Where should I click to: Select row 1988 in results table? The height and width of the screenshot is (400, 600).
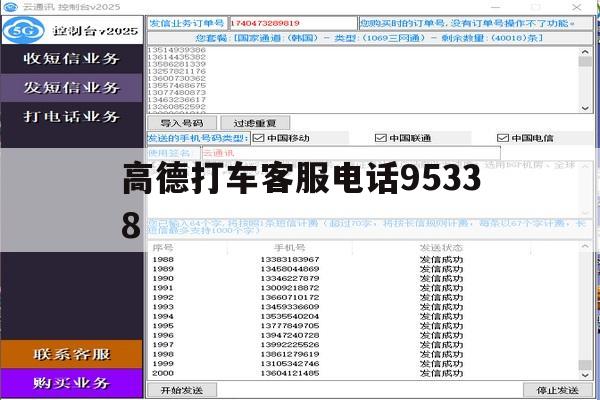coord(364,260)
